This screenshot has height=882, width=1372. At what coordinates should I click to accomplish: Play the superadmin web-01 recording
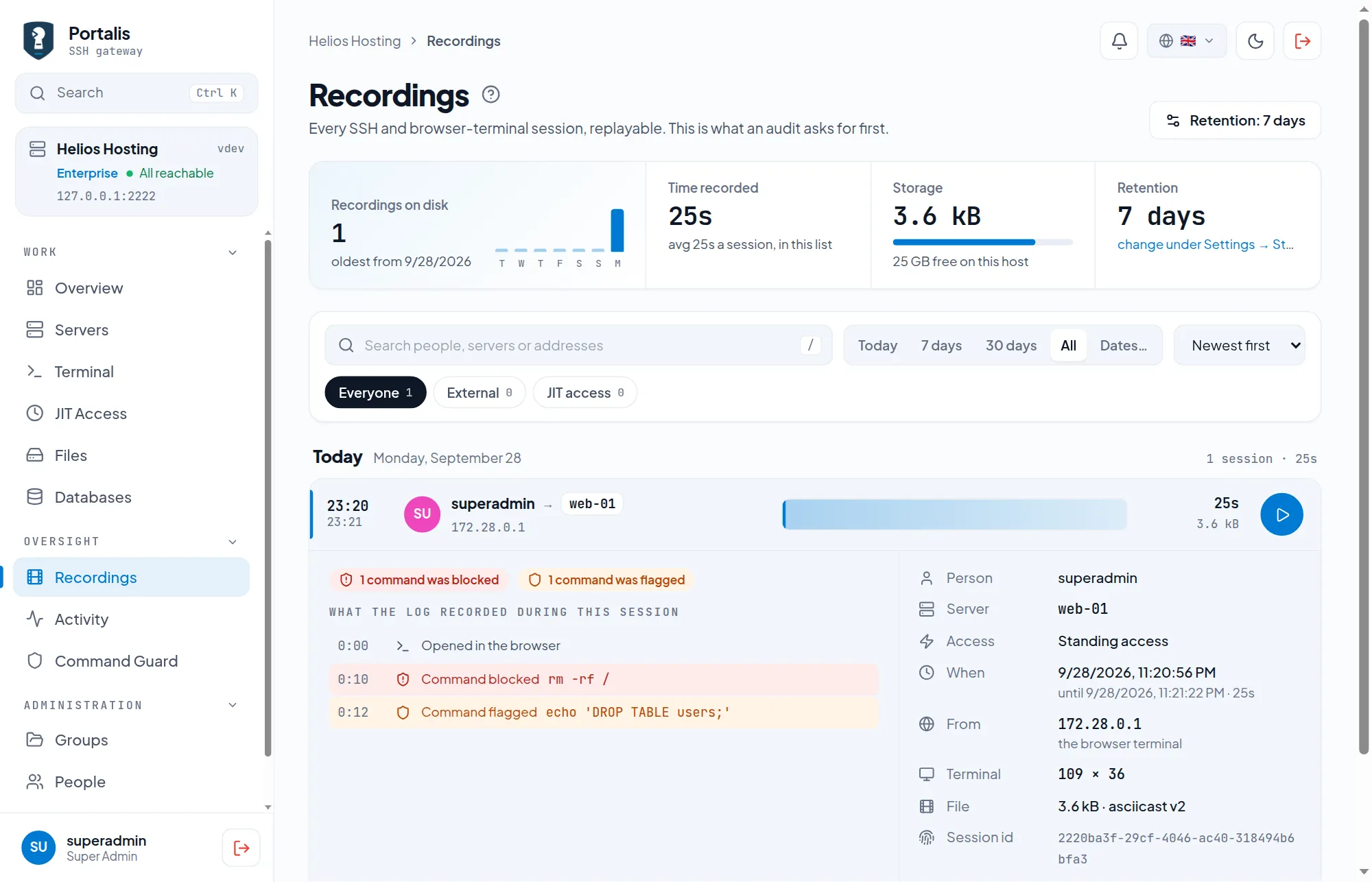click(1281, 514)
